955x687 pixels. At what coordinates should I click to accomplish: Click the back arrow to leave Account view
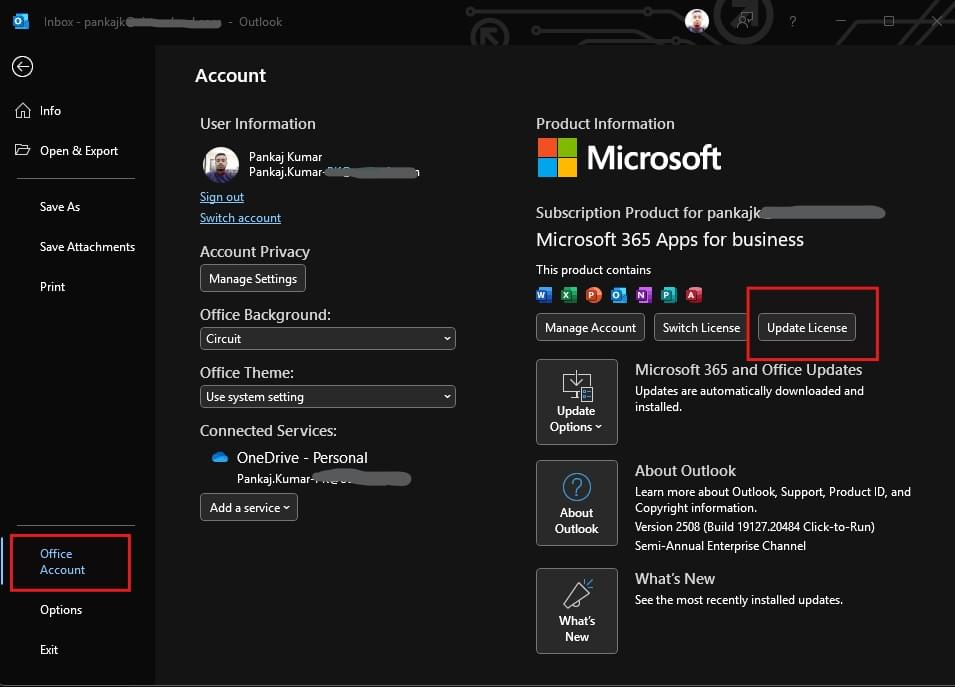[x=22, y=67]
